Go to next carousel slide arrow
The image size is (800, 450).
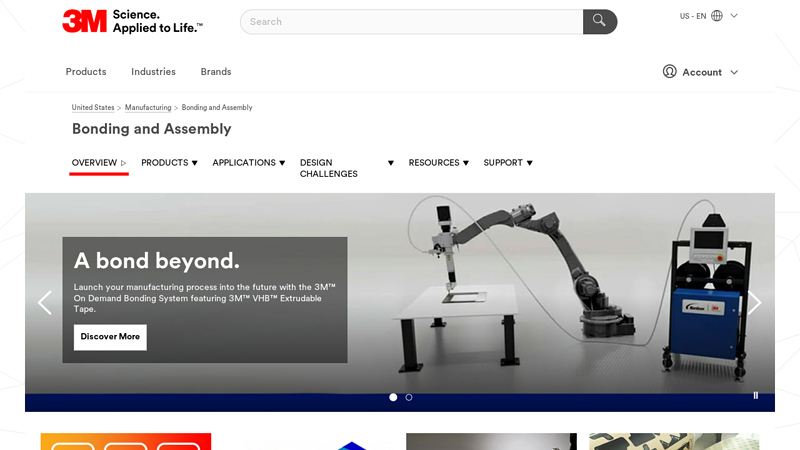click(755, 303)
